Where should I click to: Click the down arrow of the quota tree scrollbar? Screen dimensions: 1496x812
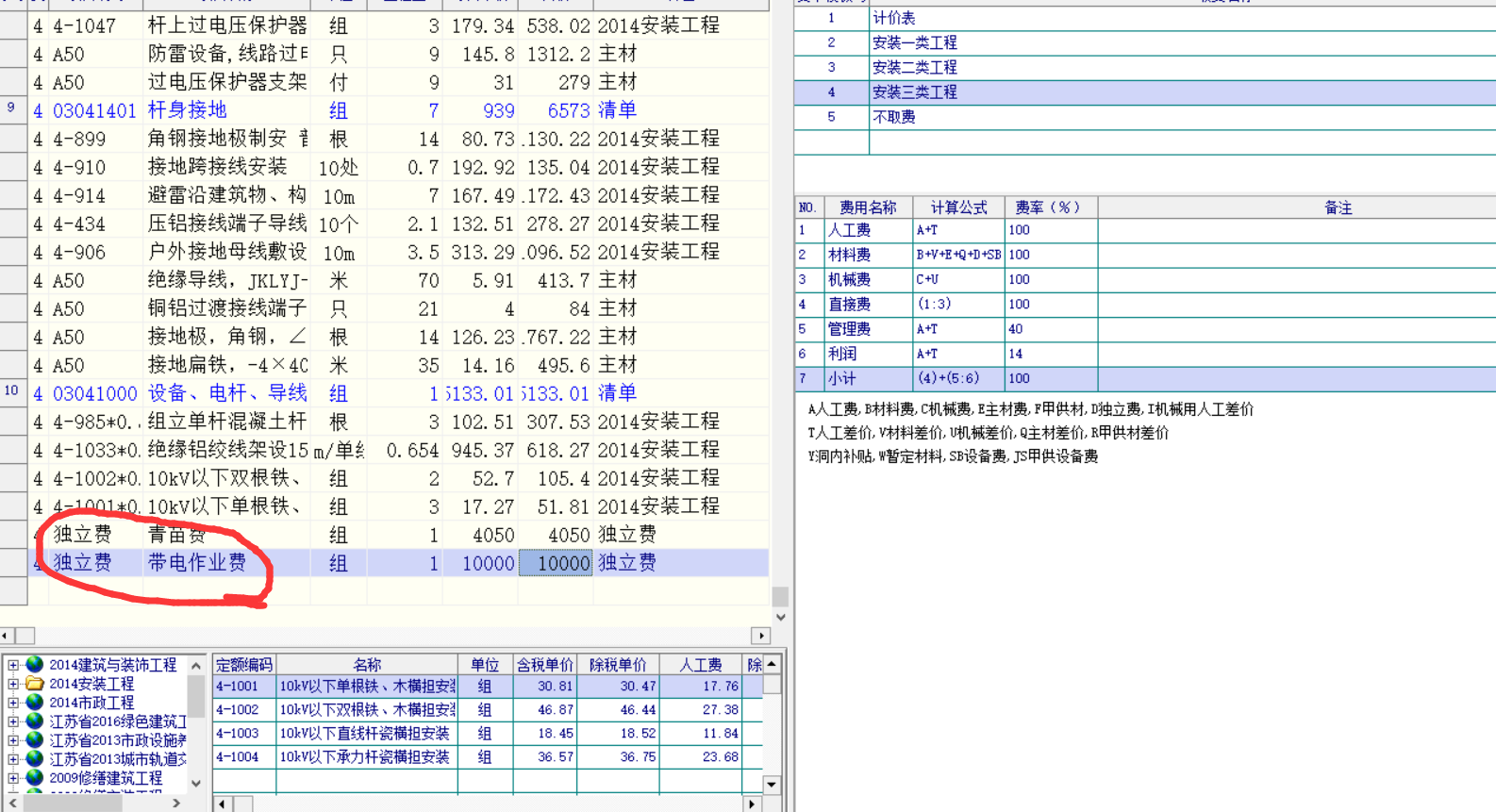(196, 783)
